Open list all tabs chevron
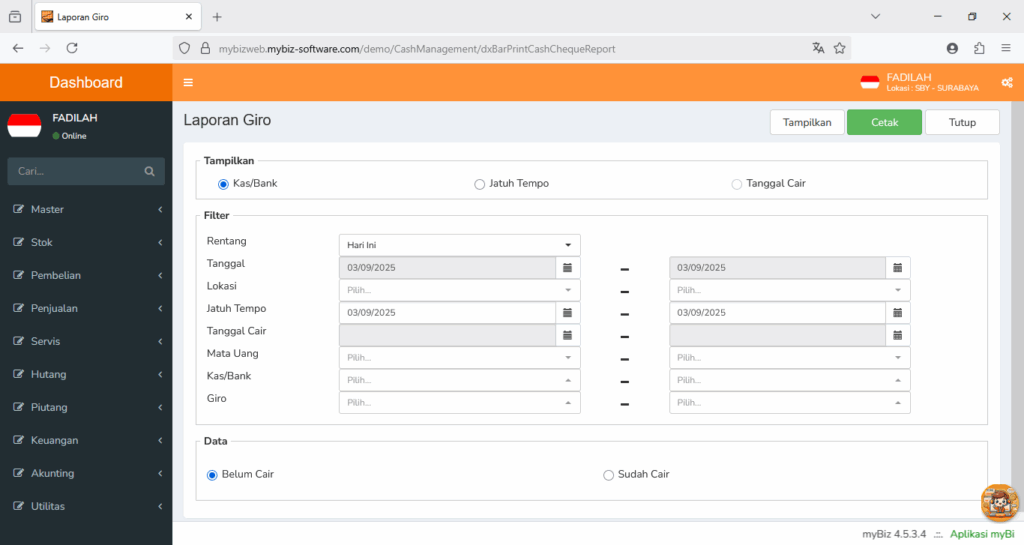Screen dimensions: 1024x545 [x=875, y=17]
